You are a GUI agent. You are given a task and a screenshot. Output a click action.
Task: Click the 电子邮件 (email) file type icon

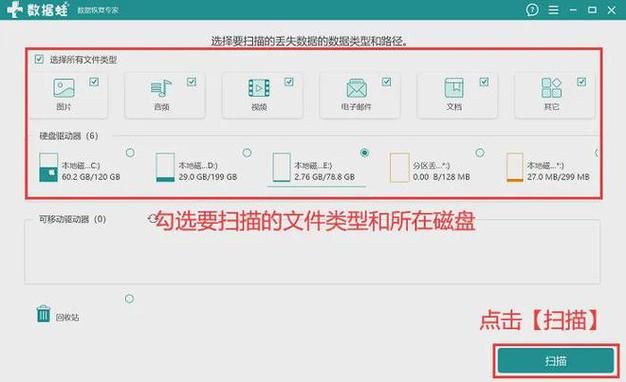coord(357,88)
